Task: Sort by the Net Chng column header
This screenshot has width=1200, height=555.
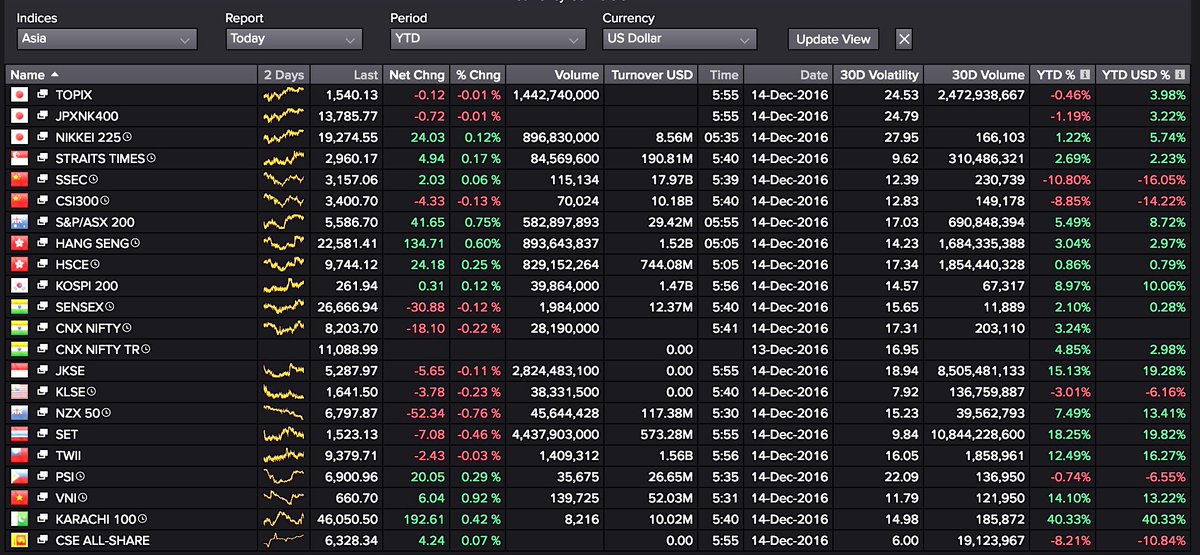Action: pyautogui.click(x=416, y=75)
